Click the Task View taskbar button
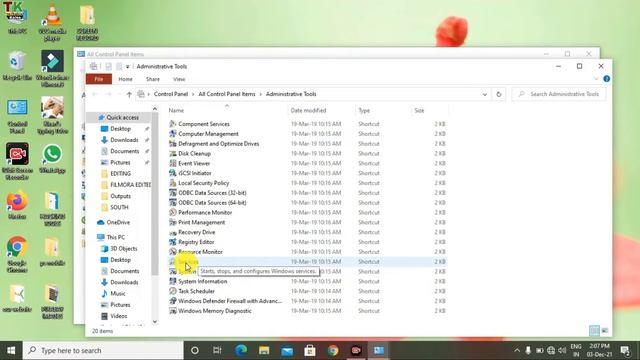The width and height of the screenshot is (640, 360). pyautogui.click(x=217, y=350)
